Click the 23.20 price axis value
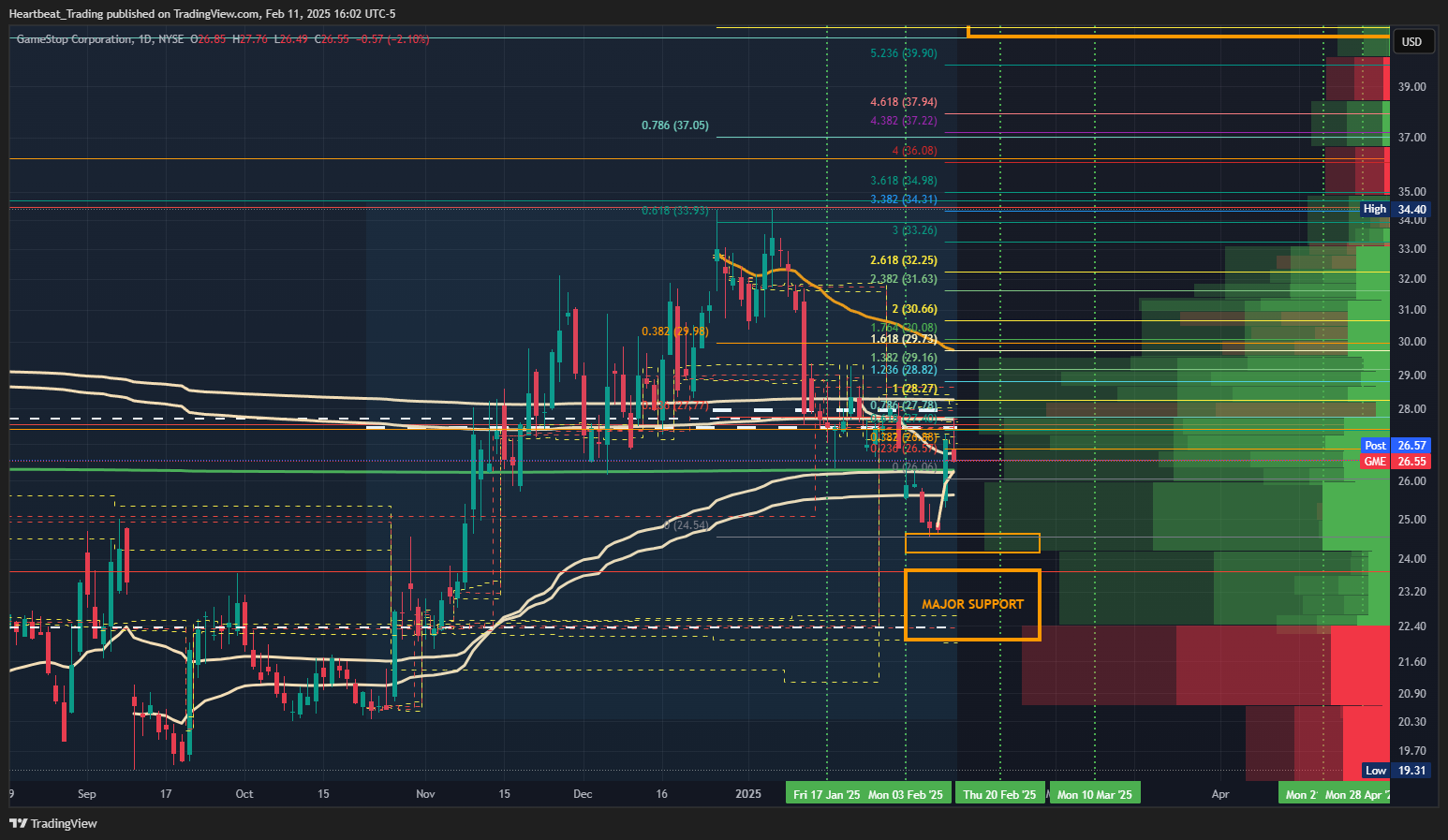The image size is (1448, 840). [1411, 592]
